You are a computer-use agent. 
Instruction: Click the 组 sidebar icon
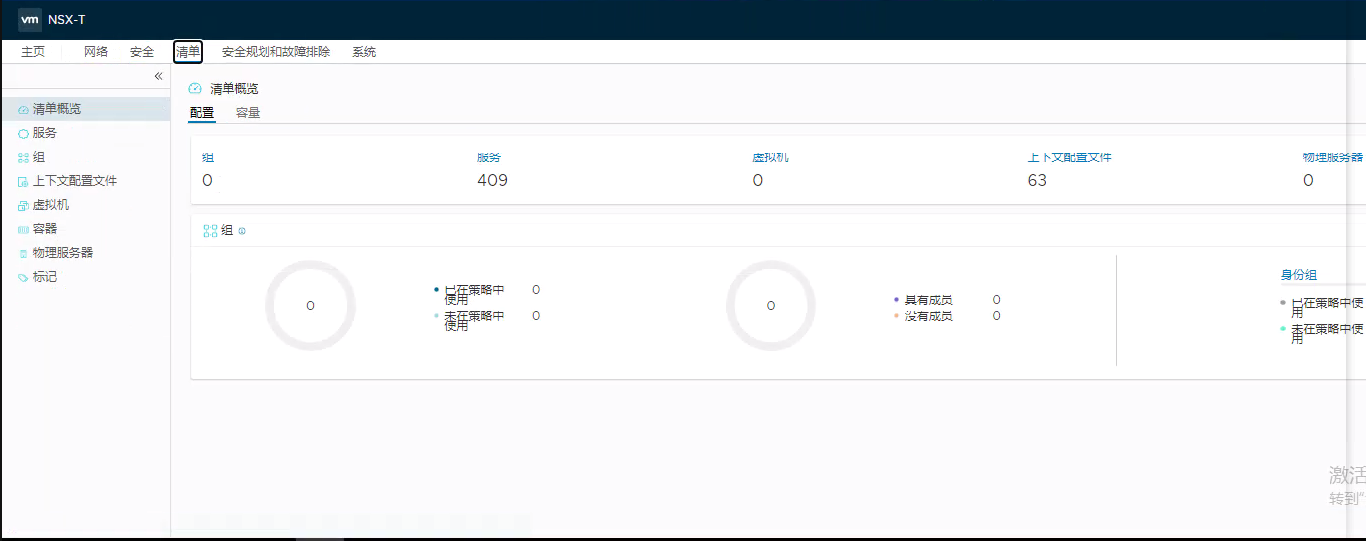pos(23,158)
